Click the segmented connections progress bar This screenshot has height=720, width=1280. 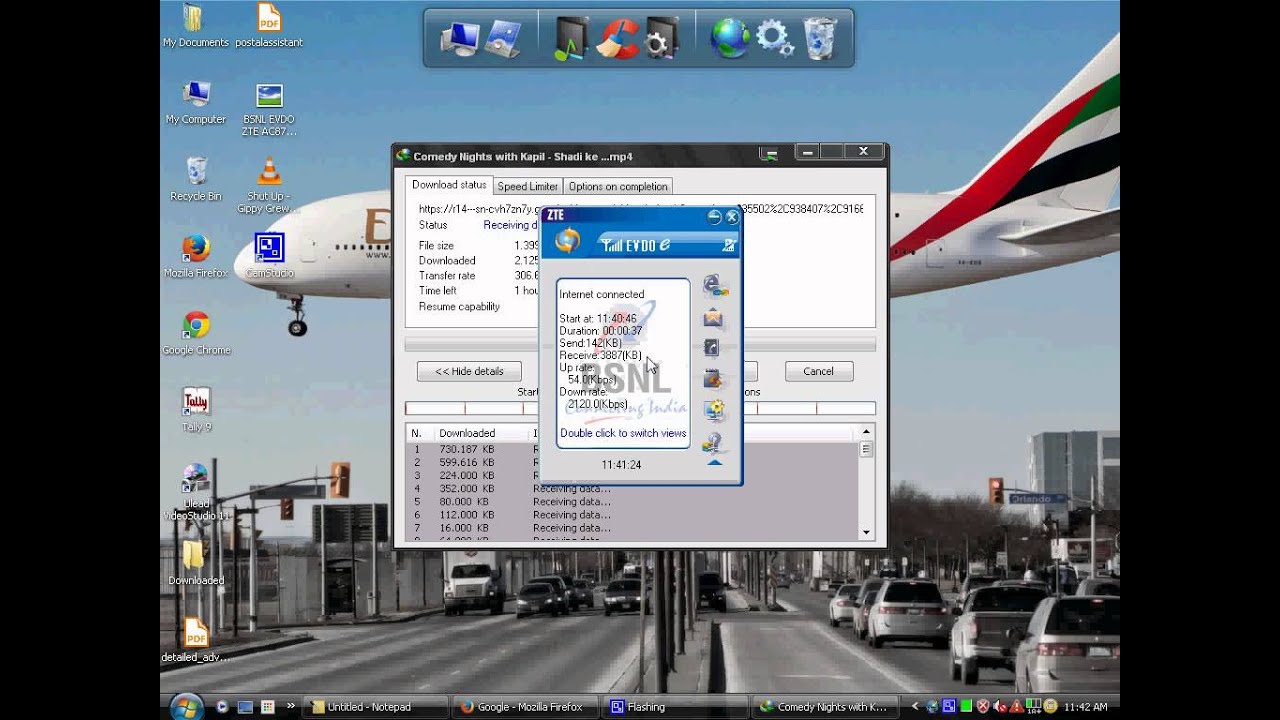click(640, 408)
